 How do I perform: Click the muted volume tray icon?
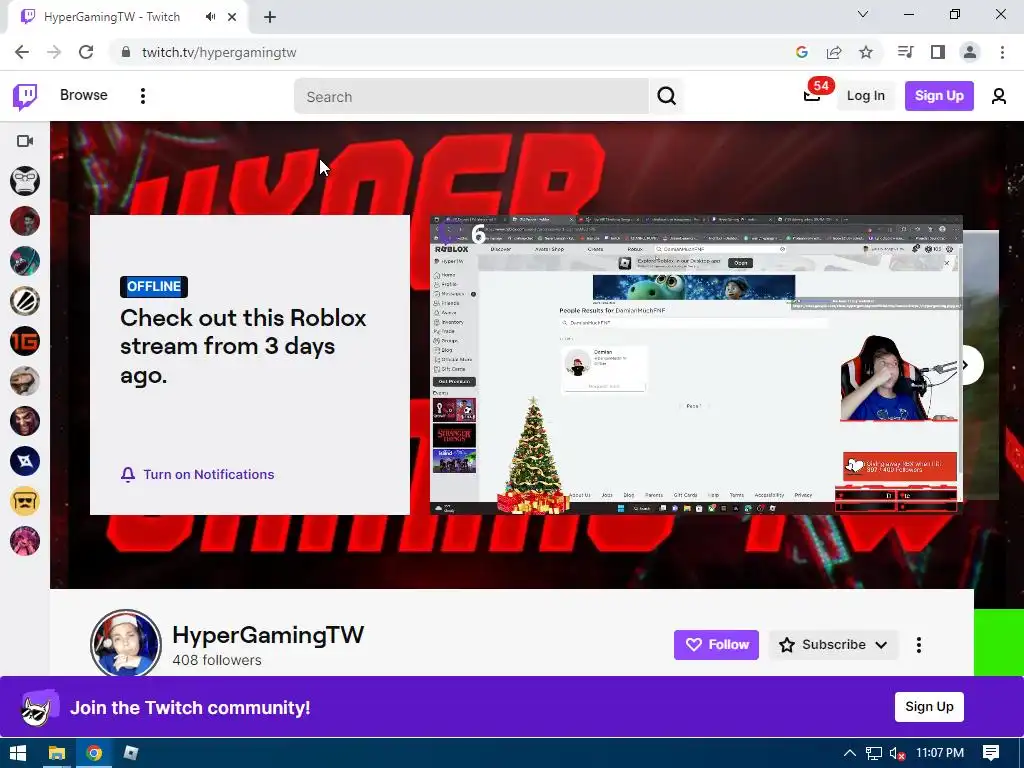coord(897,753)
